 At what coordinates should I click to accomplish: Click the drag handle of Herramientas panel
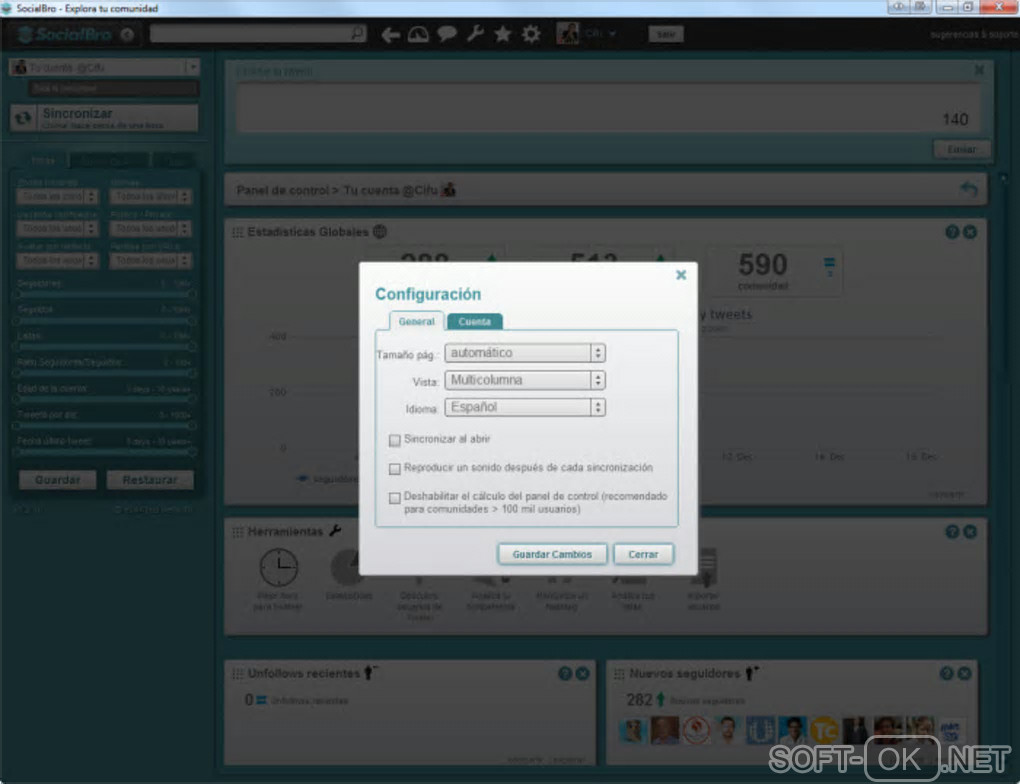pyautogui.click(x=238, y=532)
